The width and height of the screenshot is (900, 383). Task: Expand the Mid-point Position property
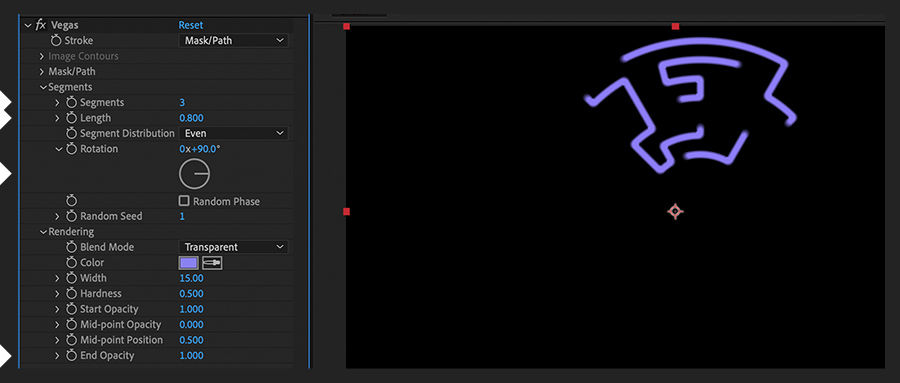tap(57, 341)
